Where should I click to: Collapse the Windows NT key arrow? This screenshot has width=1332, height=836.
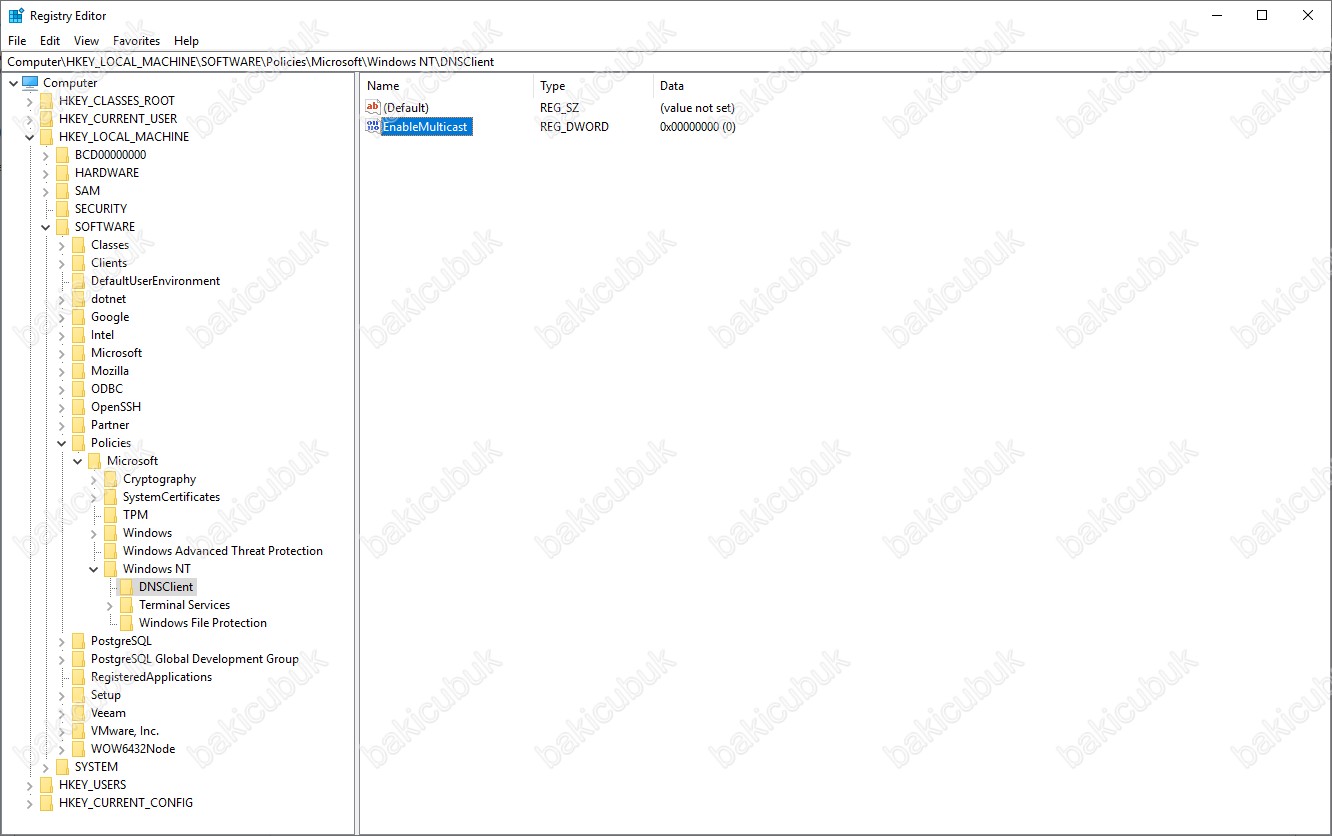pyautogui.click(x=94, y=569)
